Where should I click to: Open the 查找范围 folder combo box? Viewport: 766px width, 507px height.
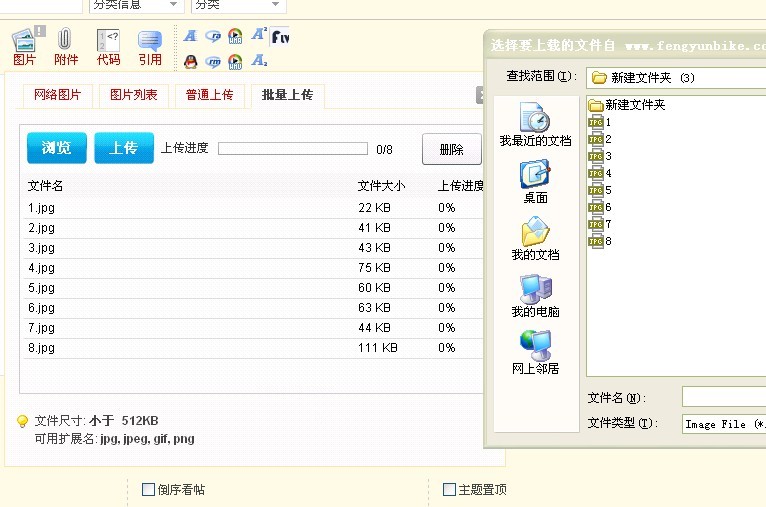click(x=675, y=77)
